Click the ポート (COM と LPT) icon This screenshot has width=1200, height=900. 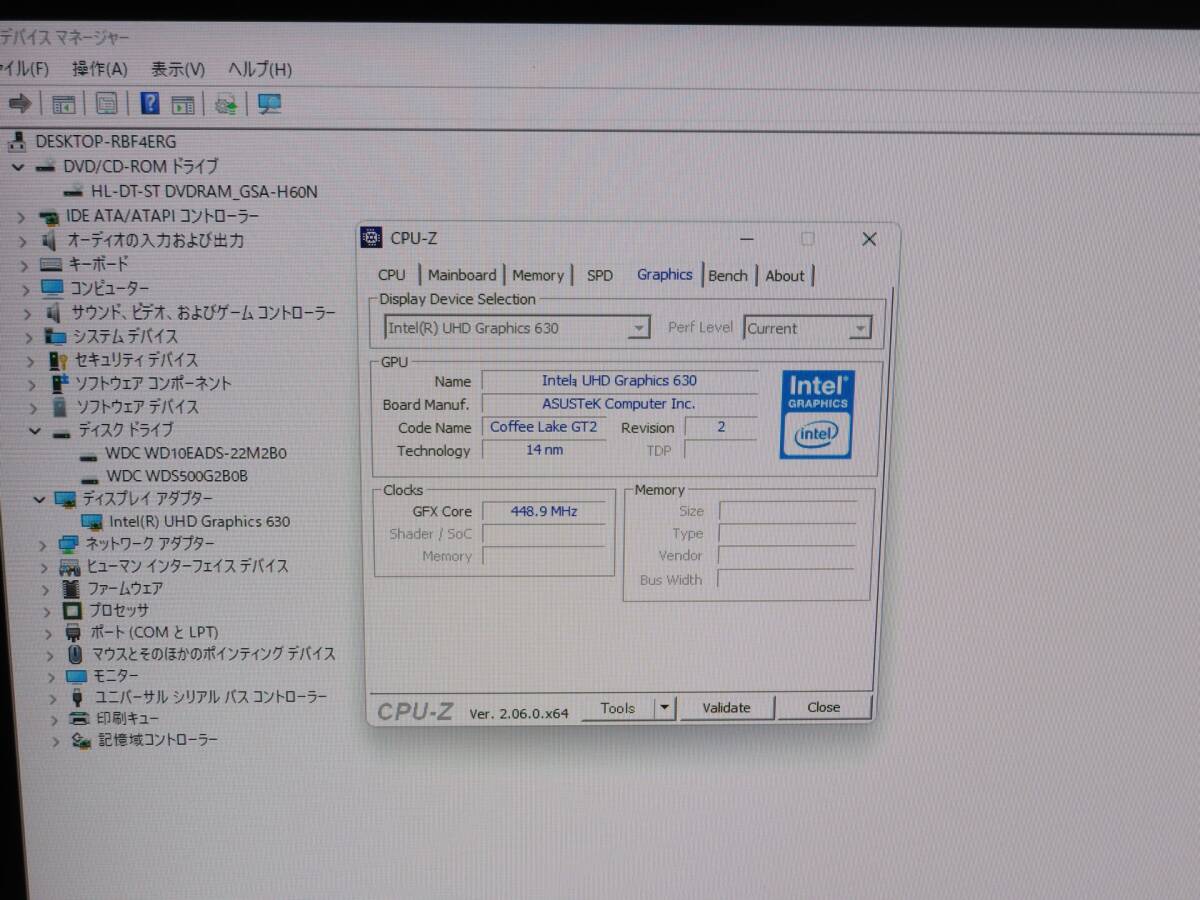[x=74, y=632]
